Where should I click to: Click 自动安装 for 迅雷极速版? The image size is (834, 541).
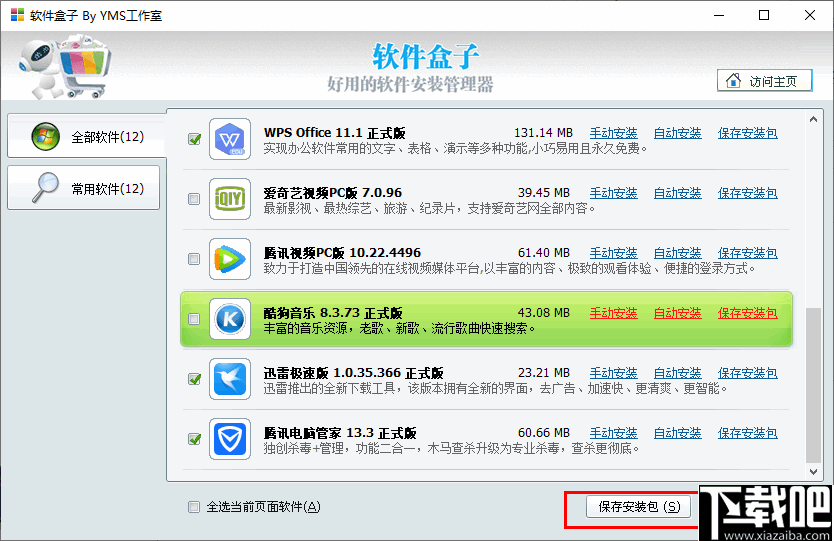(x=677, y=373)
